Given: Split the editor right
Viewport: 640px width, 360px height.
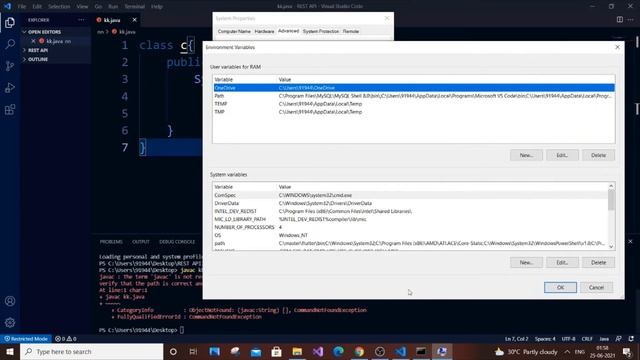Looking at the screenshot, I should coord(620,20).
